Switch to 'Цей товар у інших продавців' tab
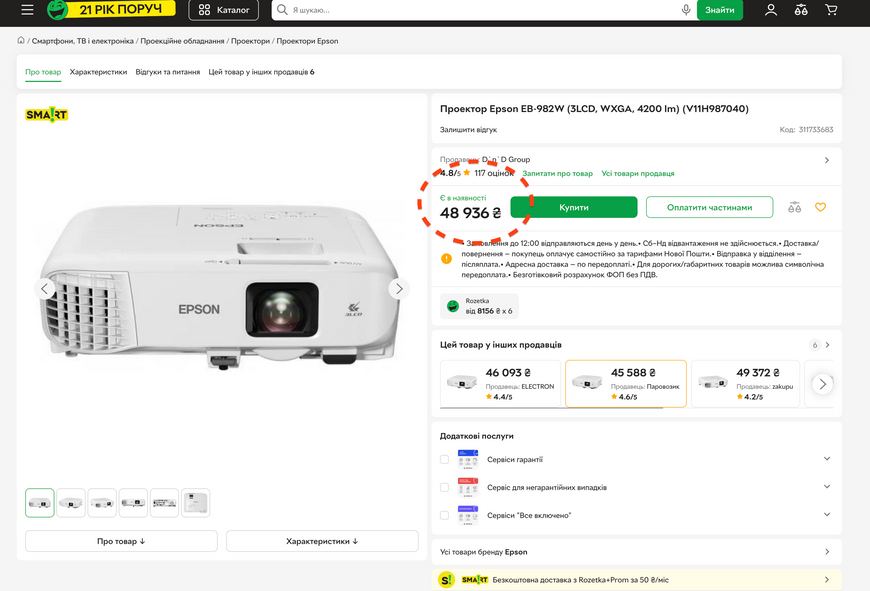The image size is (870, 591). pyautogui.click(x=261, y=72)
